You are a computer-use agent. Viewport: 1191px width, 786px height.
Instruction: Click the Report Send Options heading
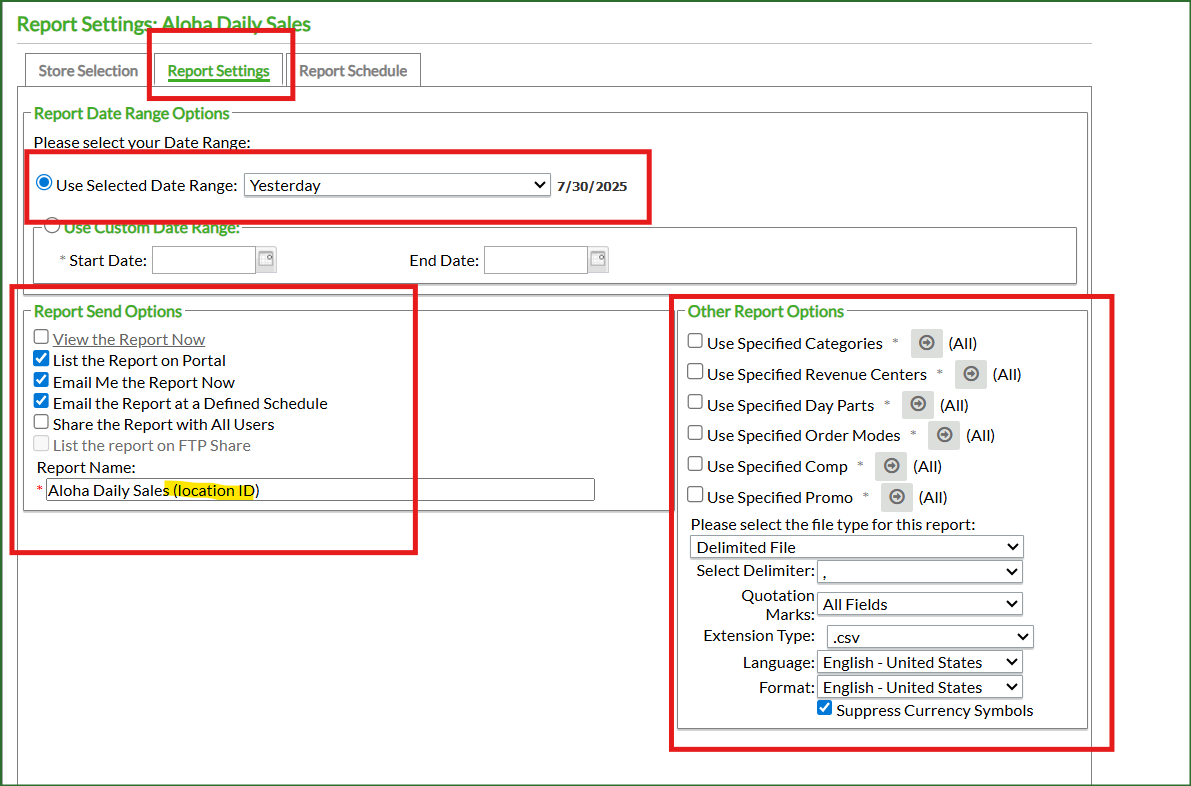click(108, 311)
